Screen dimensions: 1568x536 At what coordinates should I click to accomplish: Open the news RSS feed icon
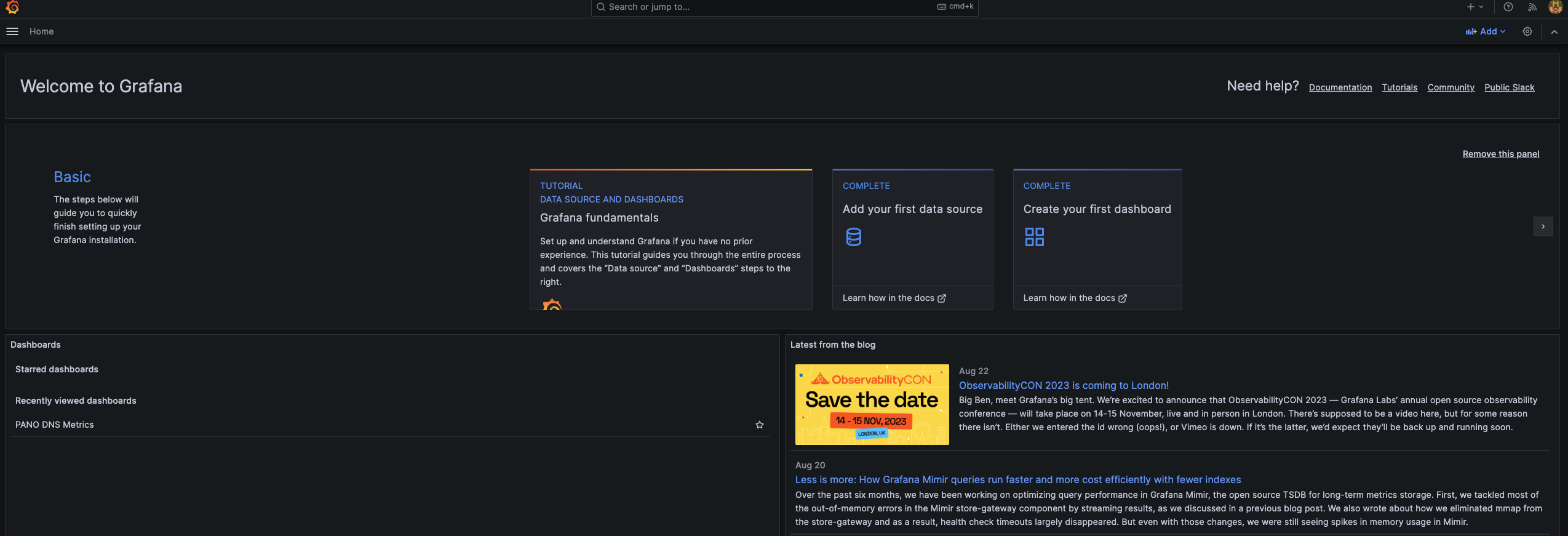tap(1532, 7)
